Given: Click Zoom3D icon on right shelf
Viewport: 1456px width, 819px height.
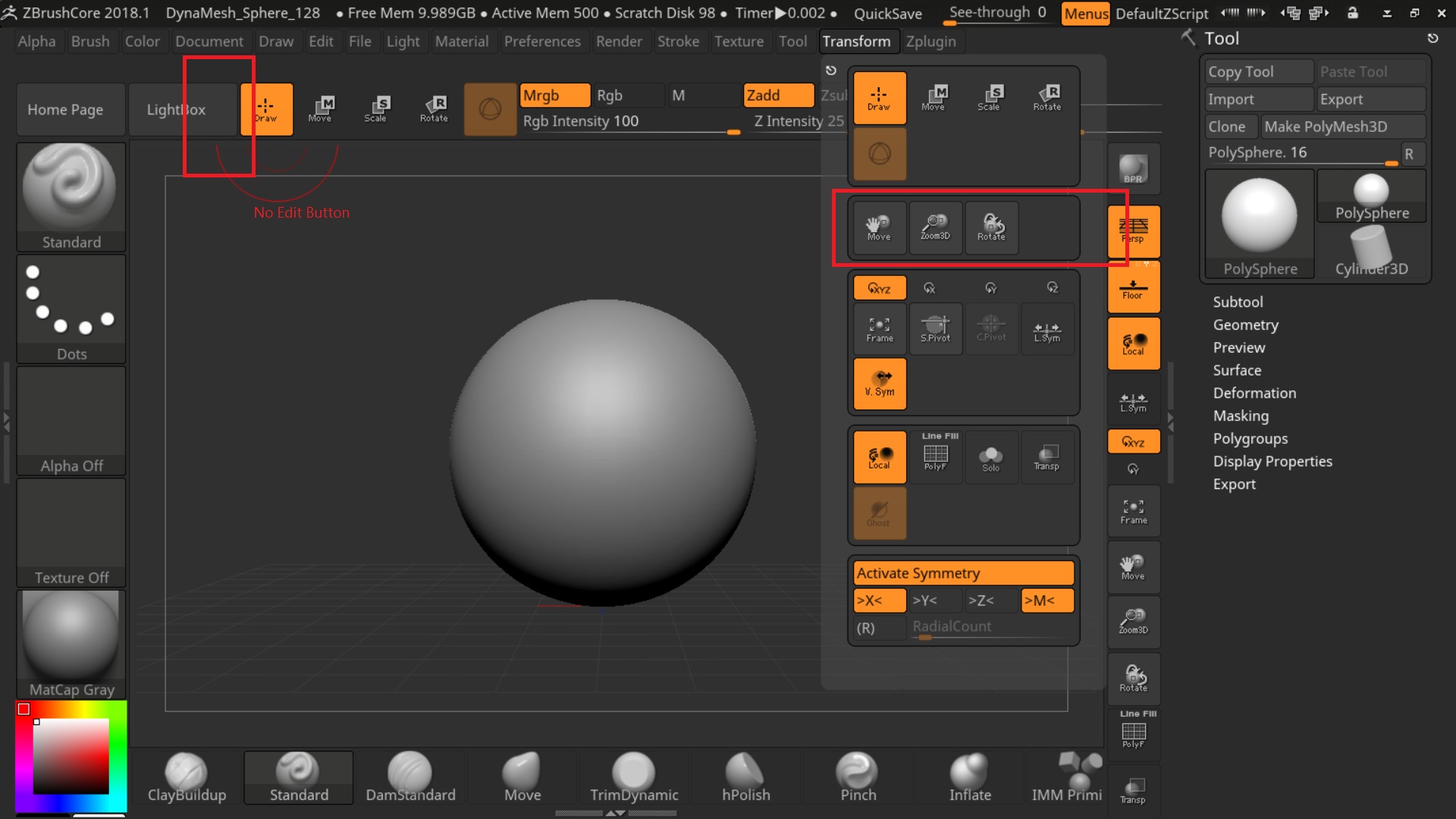Looking at the screenshot, I should click(1134, 622).
